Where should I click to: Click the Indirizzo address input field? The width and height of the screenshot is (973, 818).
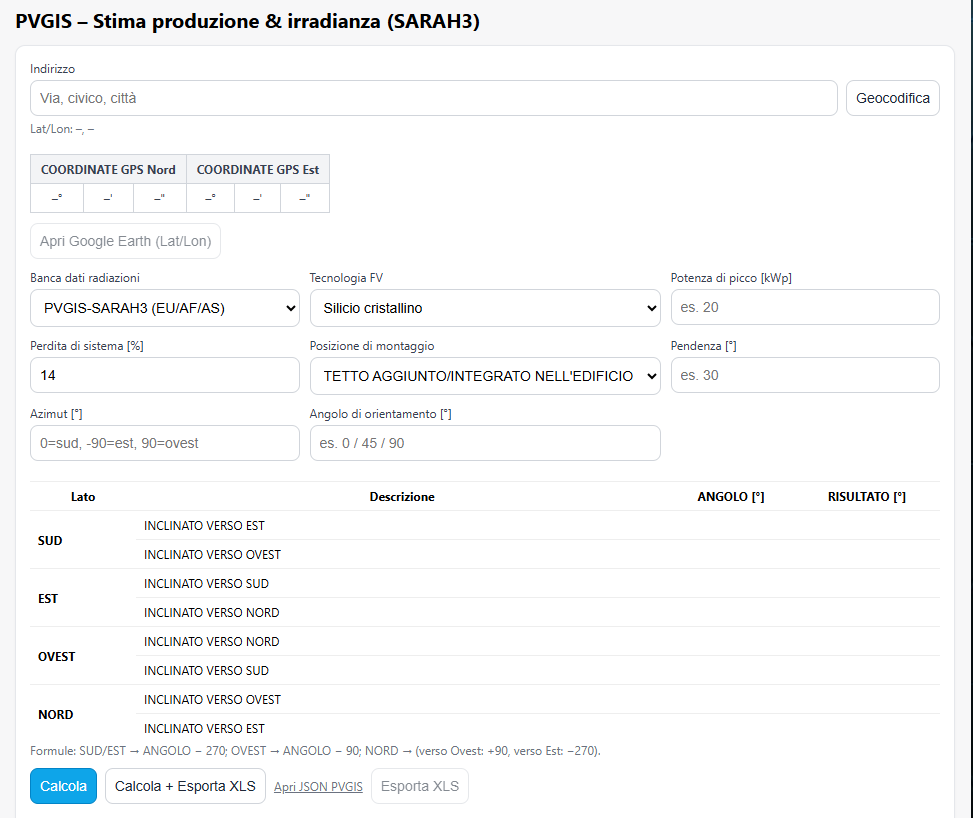tap(434, 98)
